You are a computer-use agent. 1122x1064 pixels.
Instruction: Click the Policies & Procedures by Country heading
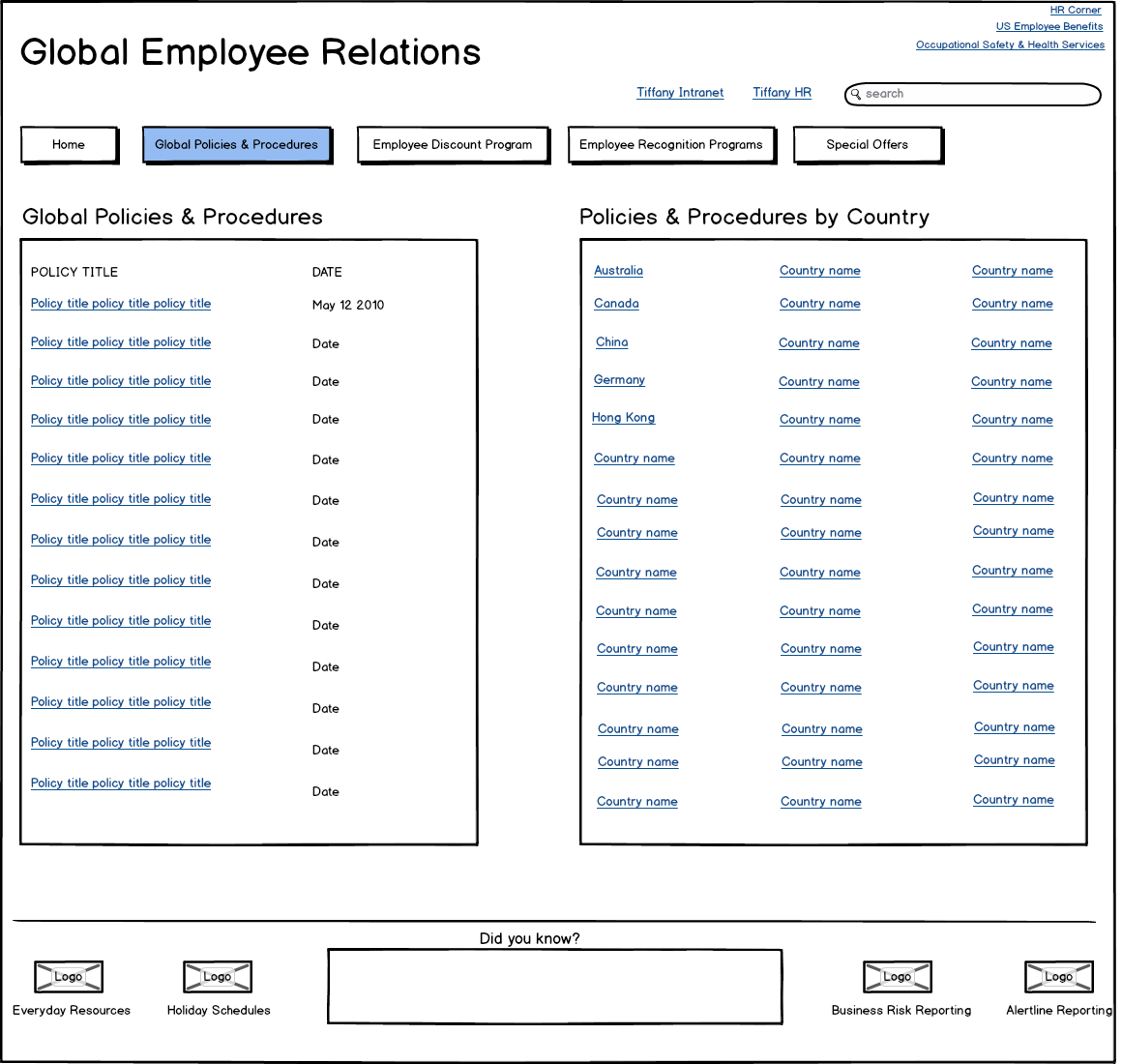[754, 217]
